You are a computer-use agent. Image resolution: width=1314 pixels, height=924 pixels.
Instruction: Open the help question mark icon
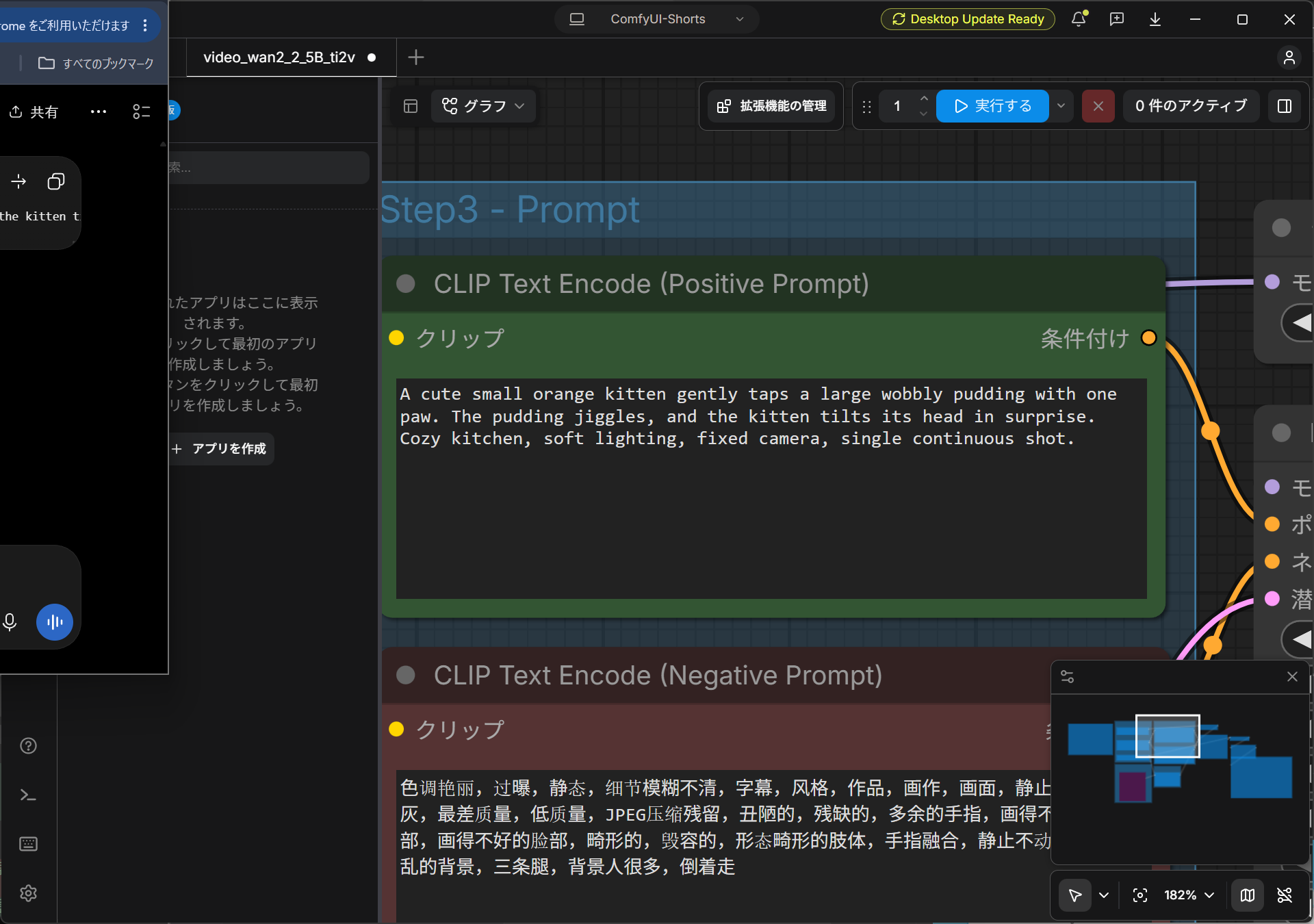pos(28,745)
